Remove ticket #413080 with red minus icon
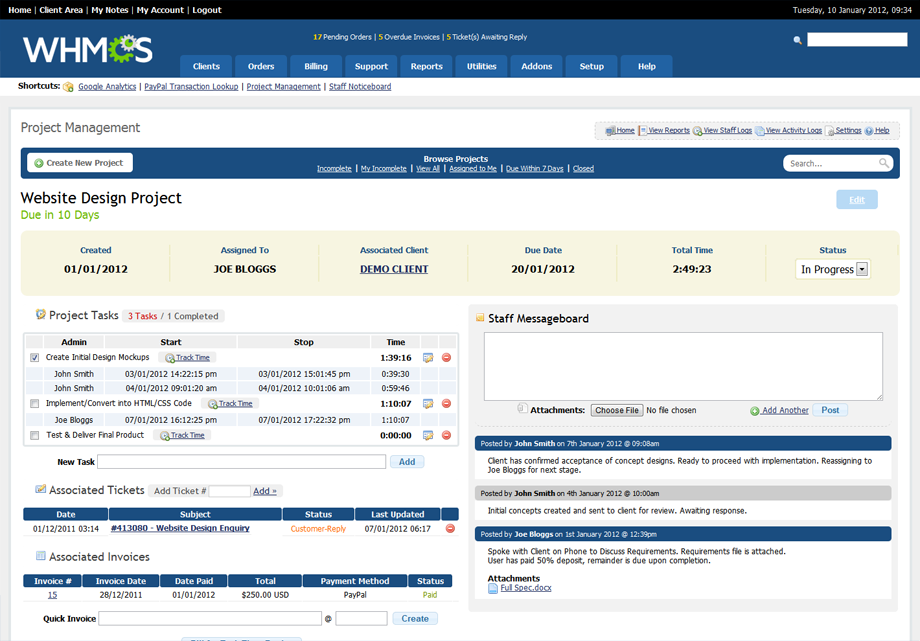 [x=449, y=528]
